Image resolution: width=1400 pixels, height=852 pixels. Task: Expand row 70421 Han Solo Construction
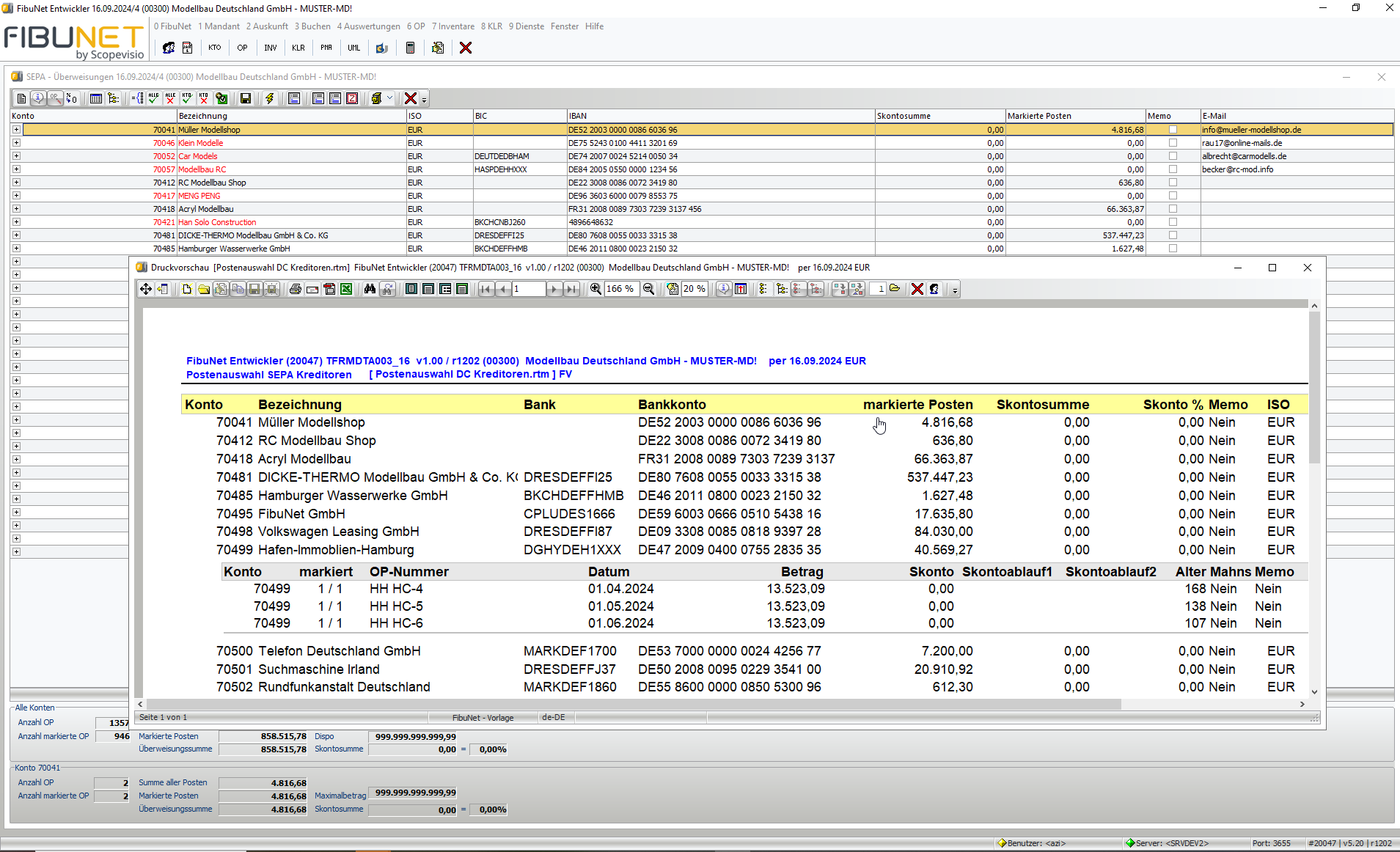tap(16, 222)
